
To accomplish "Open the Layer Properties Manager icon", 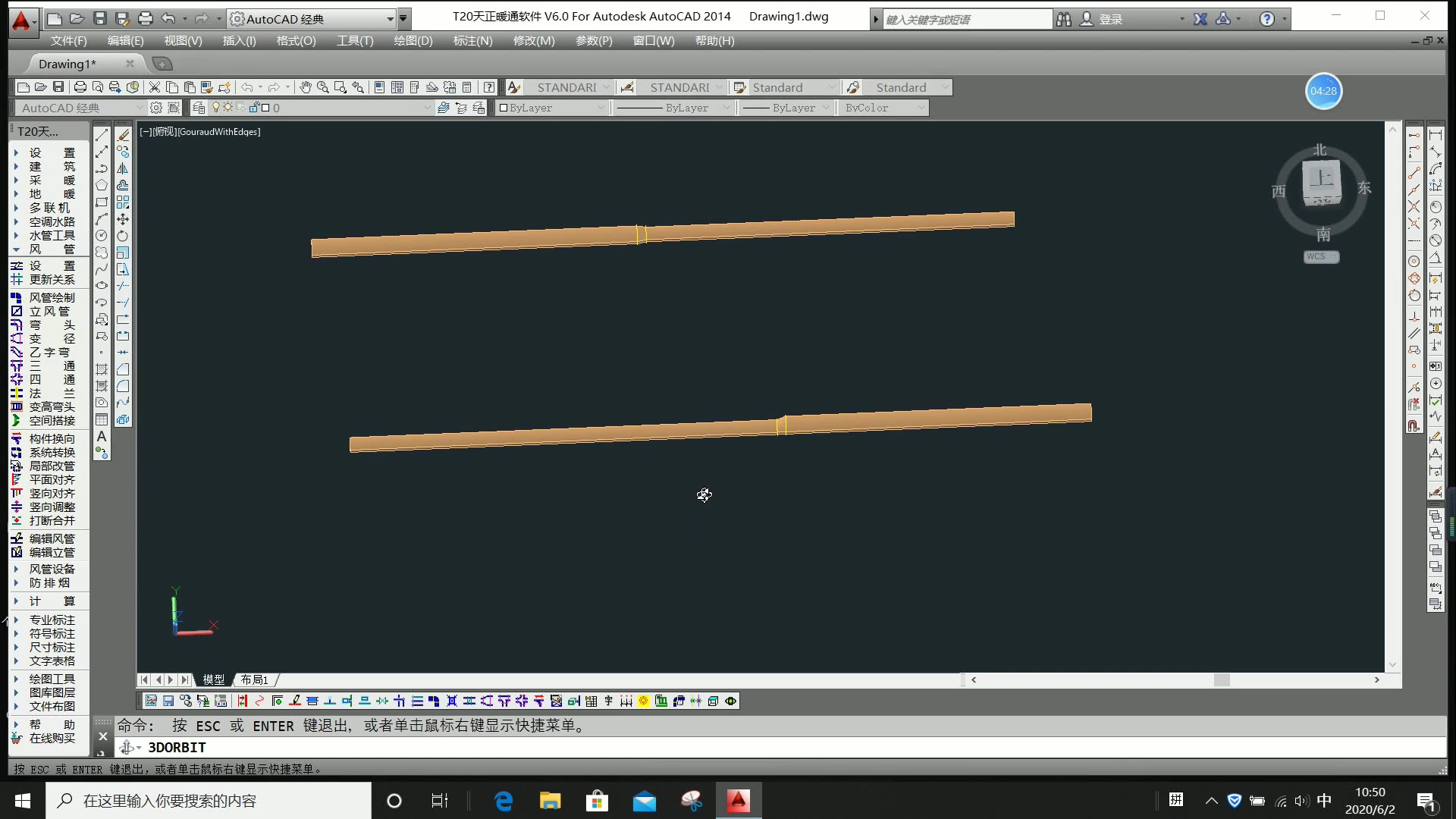I will [199, 108].
